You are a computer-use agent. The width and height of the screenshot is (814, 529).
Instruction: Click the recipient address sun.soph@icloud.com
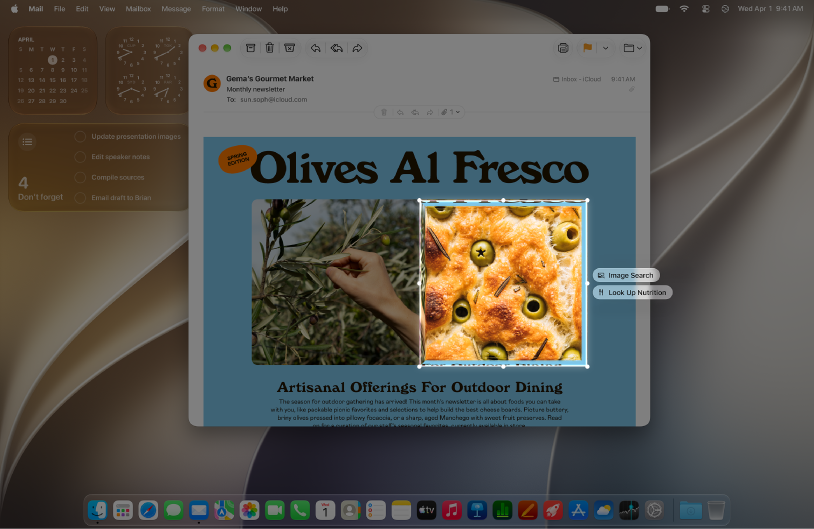click(274, 99)
